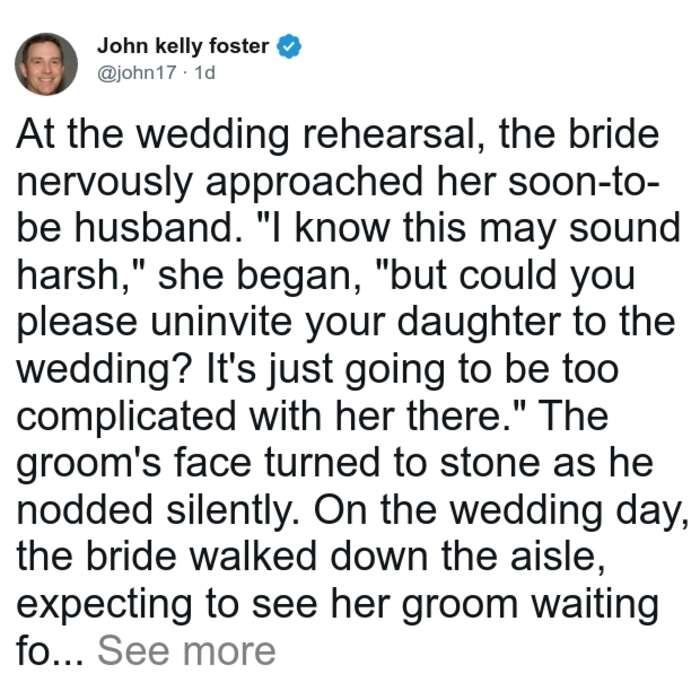Open the John kelly foster display name

click(183, 46)
